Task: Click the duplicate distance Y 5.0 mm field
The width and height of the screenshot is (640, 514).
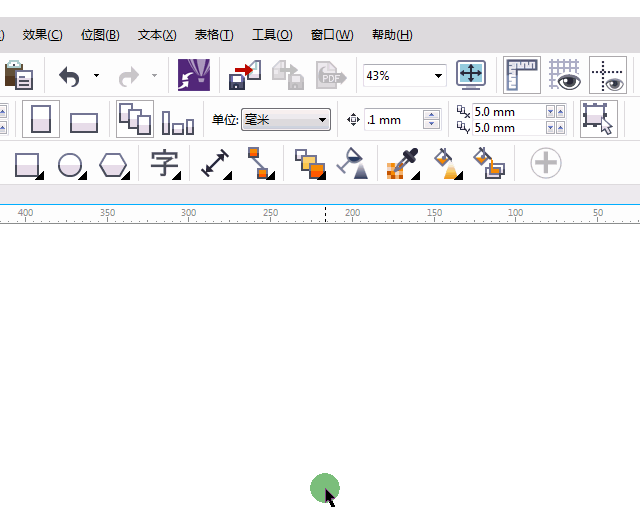Action: coord(509,128)
